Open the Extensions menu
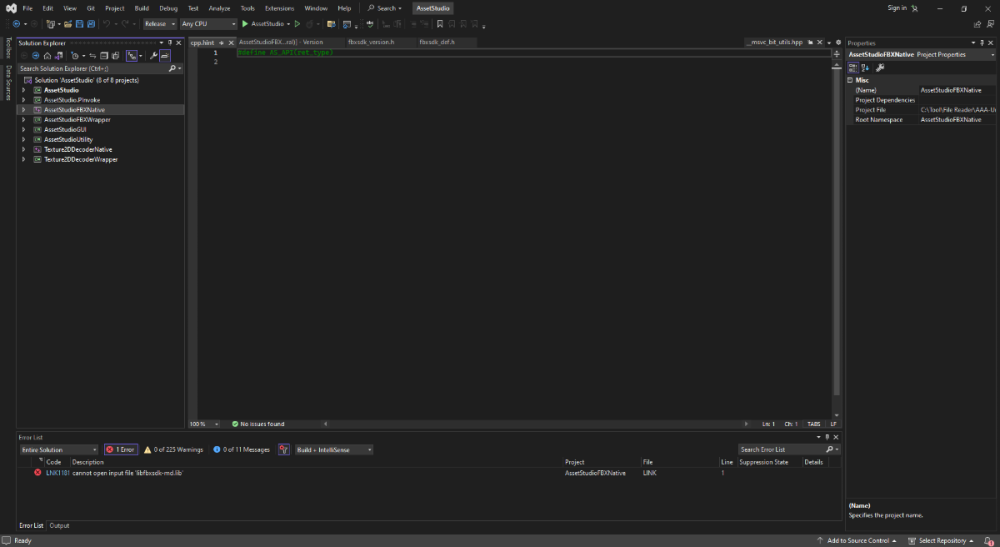The width and height of the screenshot is (1000, 547). point(279,8)
